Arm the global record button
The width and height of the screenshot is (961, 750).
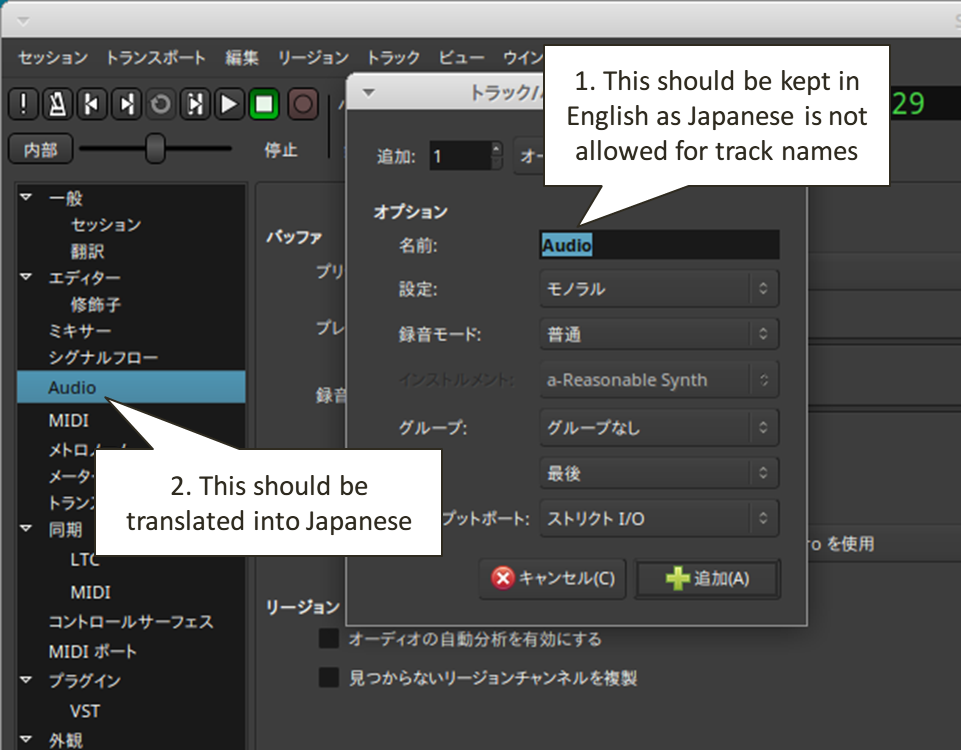(302, 104)
